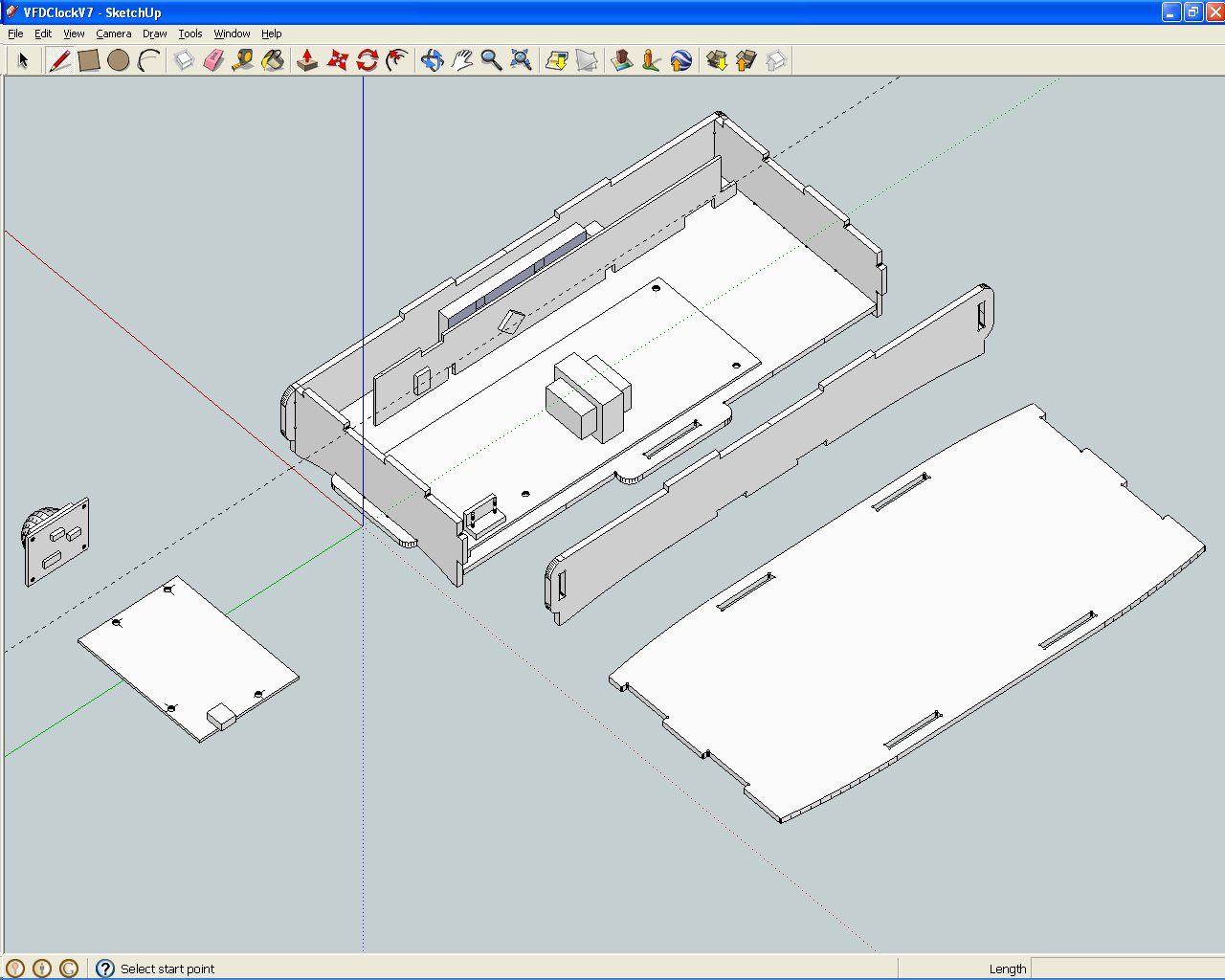Open the Draw menu

pos(155,33)
